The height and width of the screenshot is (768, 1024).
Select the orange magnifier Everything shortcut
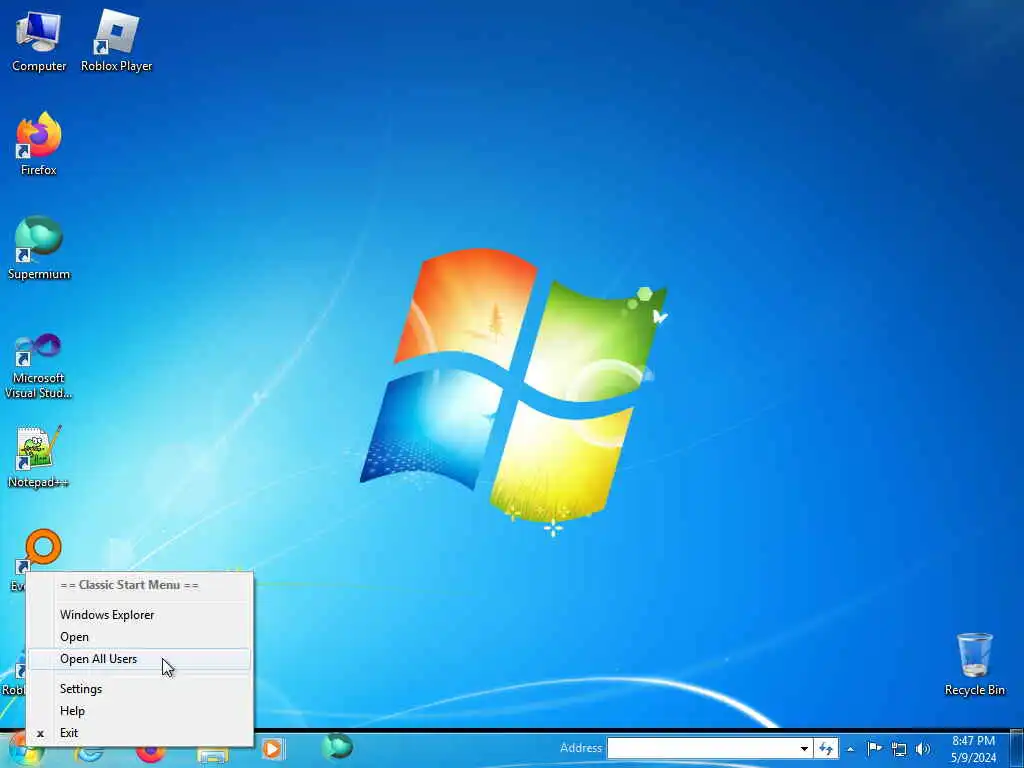point(42,547)
